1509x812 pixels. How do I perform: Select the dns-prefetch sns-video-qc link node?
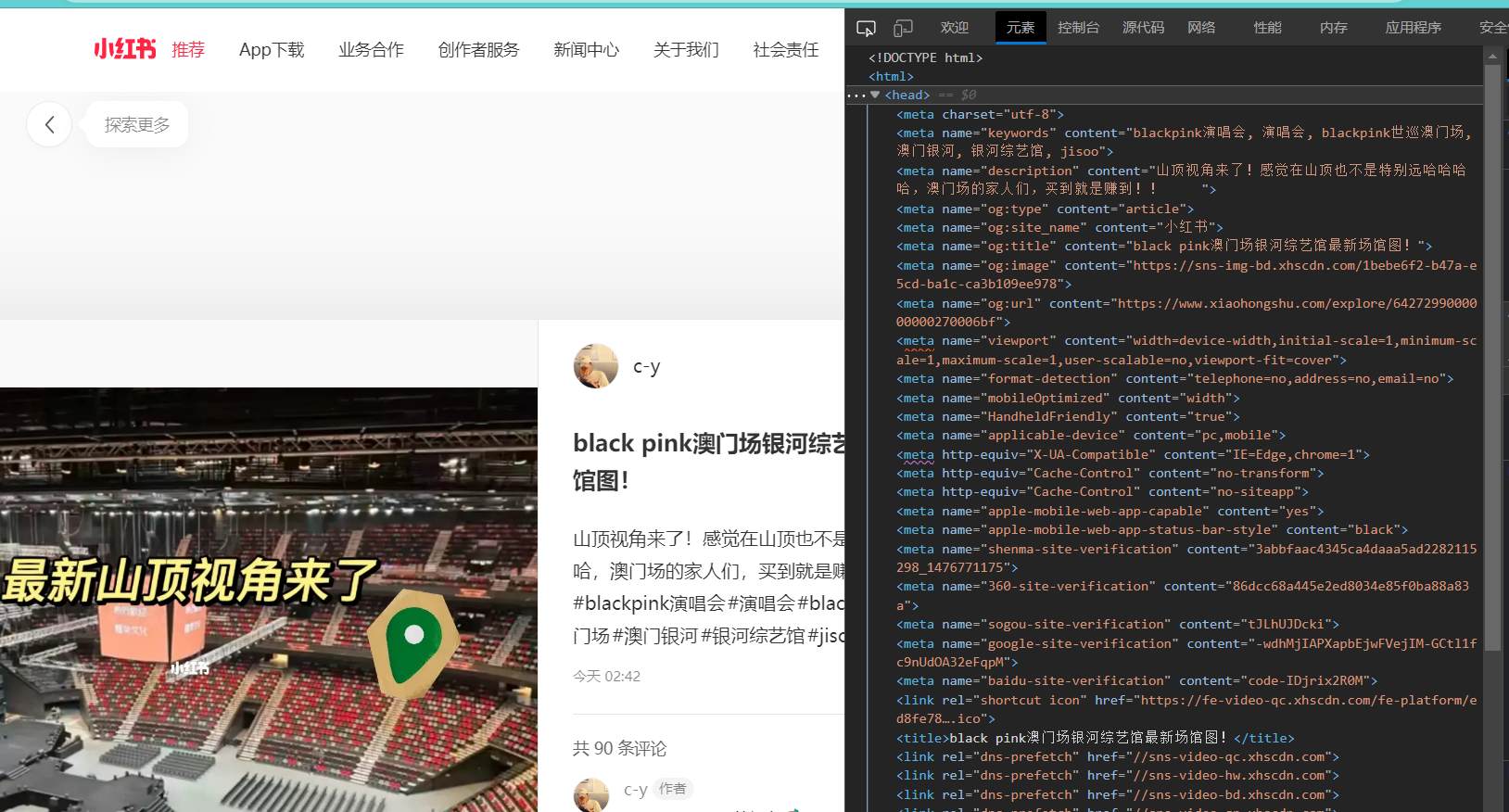click(x=1118, y=756)
